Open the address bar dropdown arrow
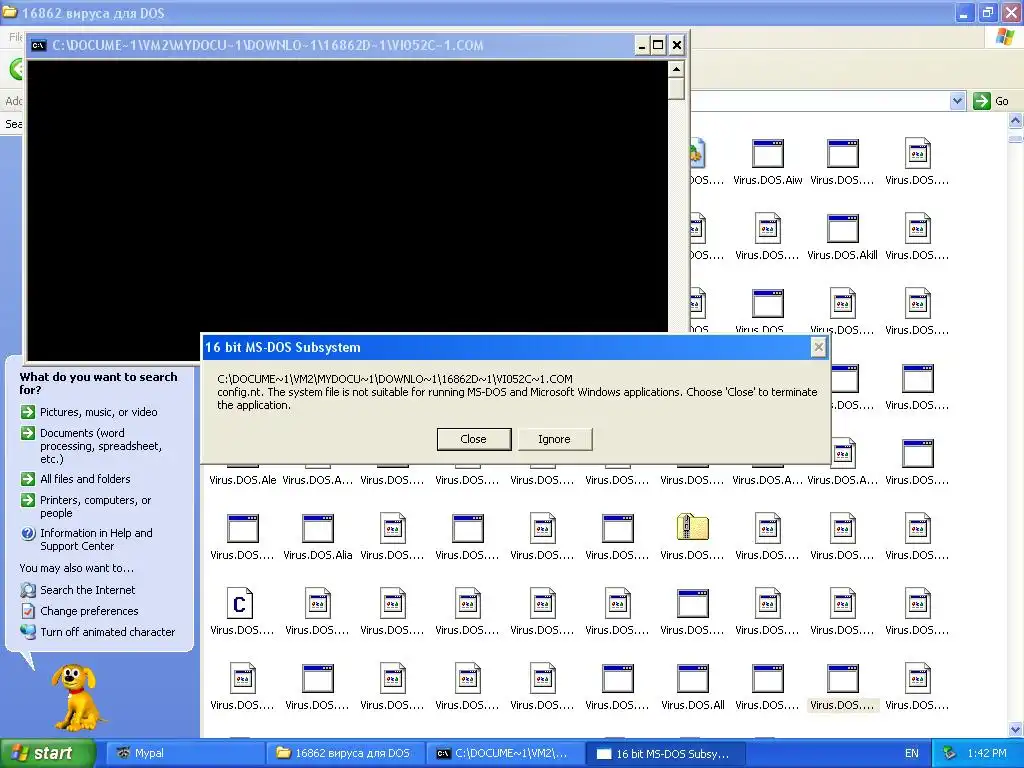 [x=957, y=101]
